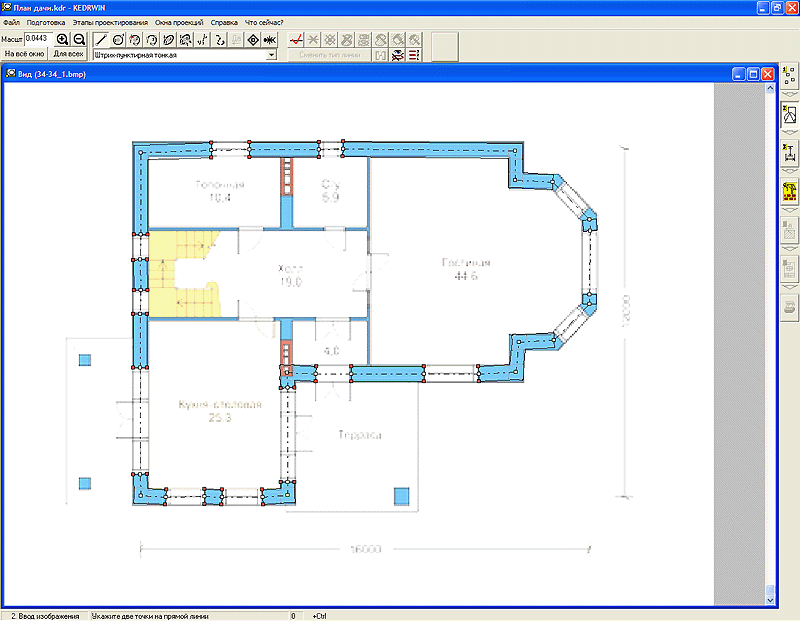Viewport: 800px width, 621px height.
Task: Click the greyed floor-plan stage icon in sidebar
Action: click(x=789, y=268)
